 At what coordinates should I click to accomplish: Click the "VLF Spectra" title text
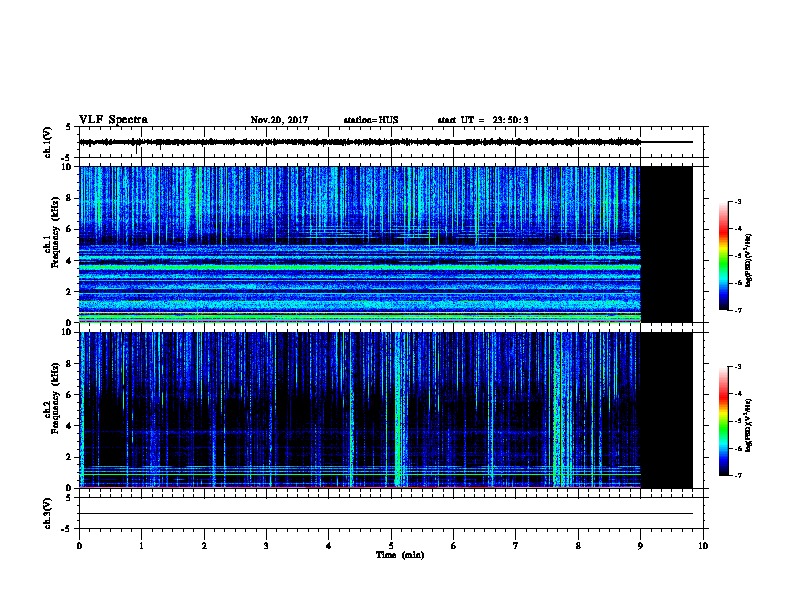click(113, 120)
